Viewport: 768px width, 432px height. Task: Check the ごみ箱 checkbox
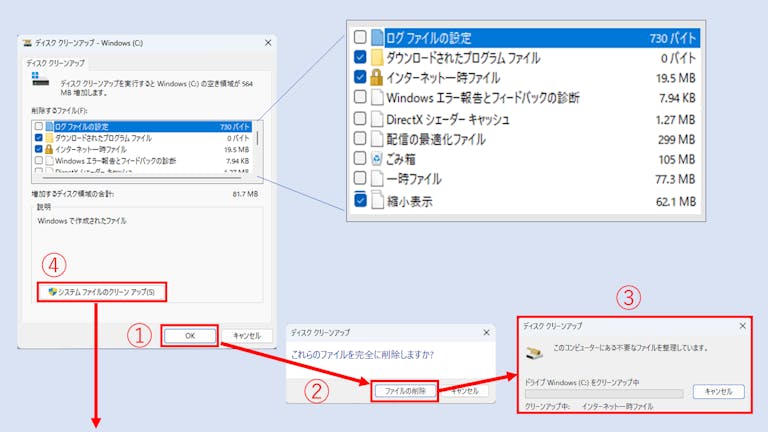coord(360,158)
